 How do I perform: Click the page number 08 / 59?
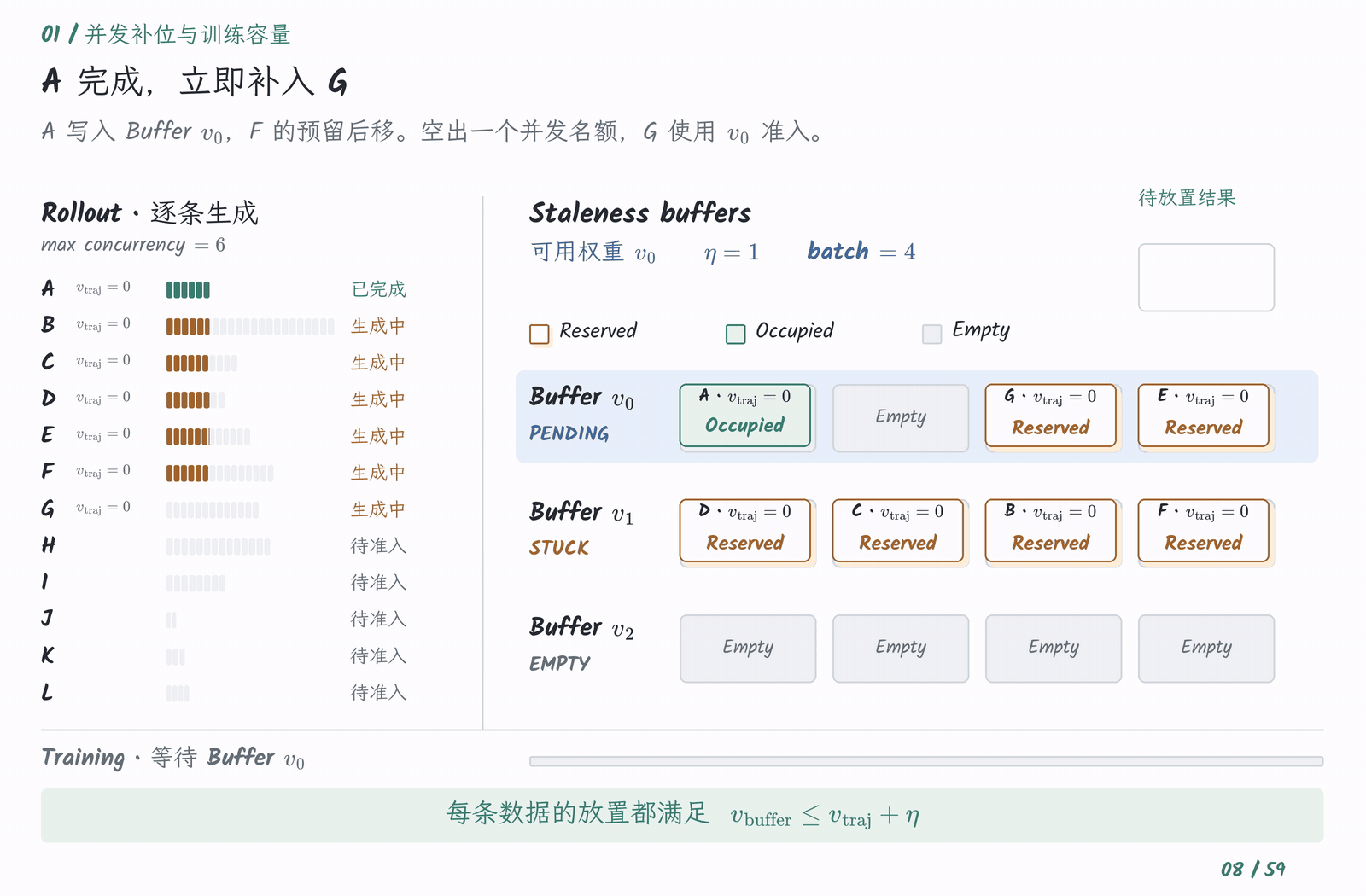click(x=1252, y=869)
